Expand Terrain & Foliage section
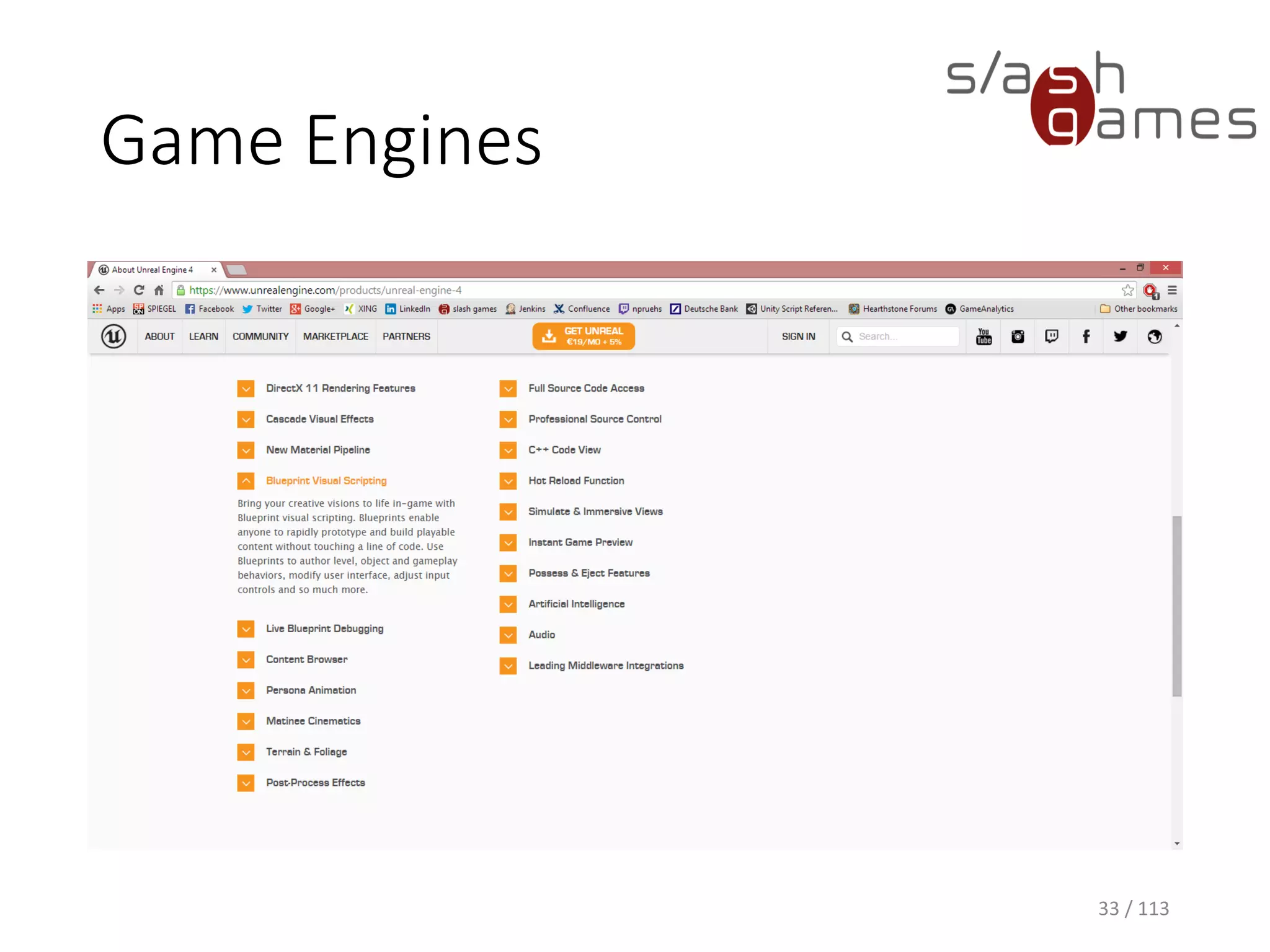The image size is (1270, 952). click(246, 752)
